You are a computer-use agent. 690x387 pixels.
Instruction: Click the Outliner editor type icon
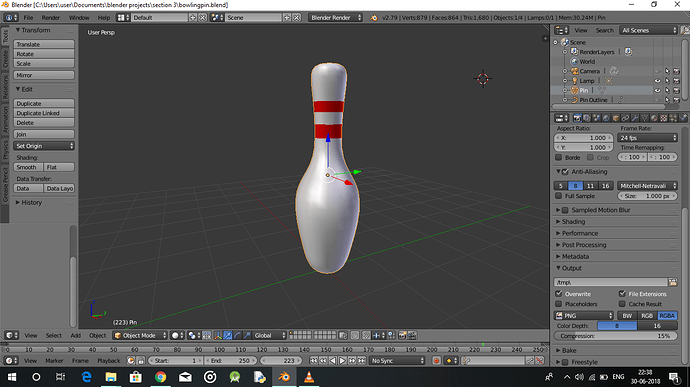click(561, 30)
